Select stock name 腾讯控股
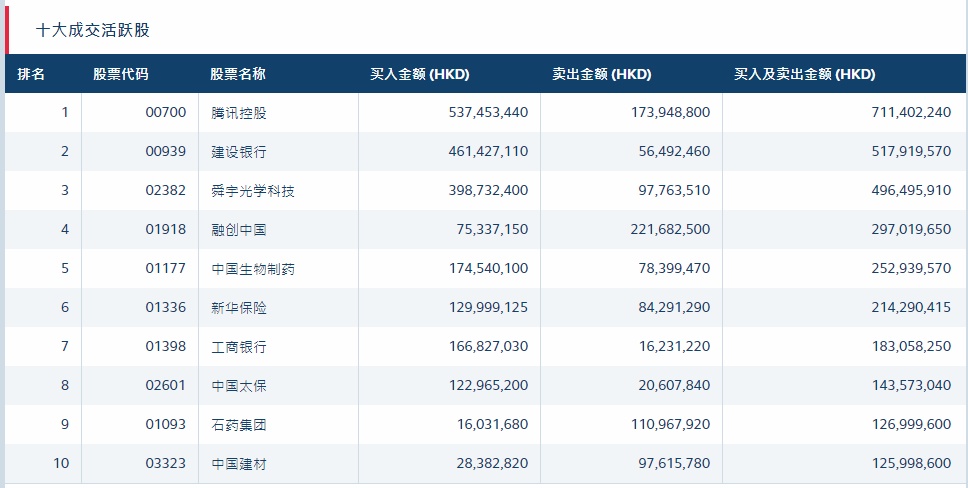 point(239,113)
